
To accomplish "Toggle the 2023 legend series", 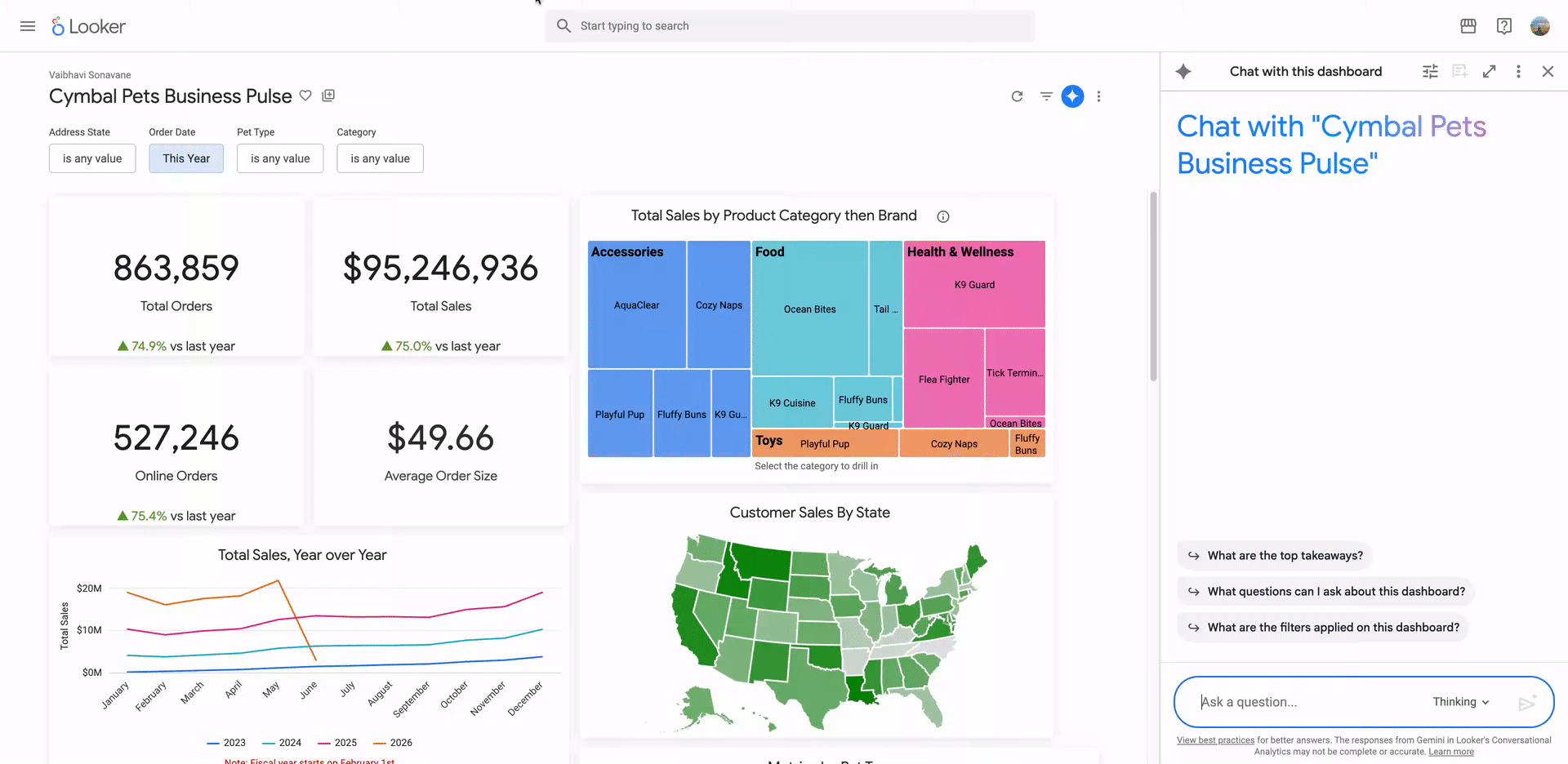I will [x=226, y=743].
